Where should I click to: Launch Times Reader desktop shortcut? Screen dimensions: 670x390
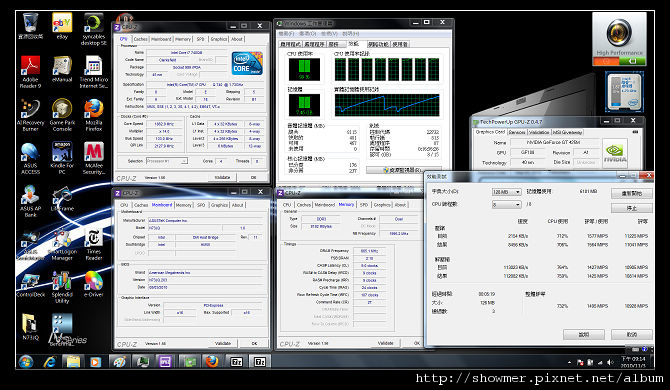(94, 244)
